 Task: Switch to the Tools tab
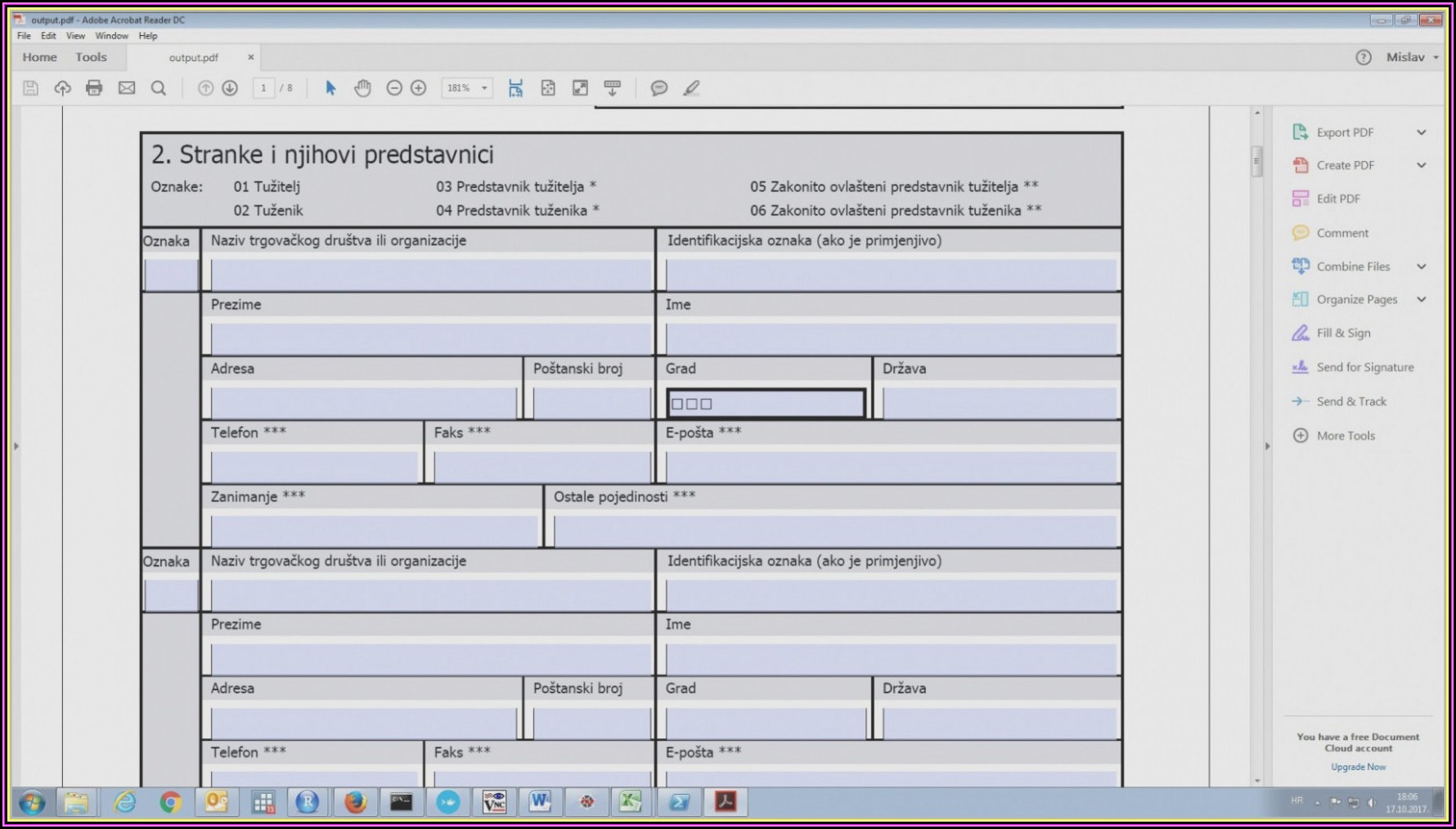coord(91,57)
